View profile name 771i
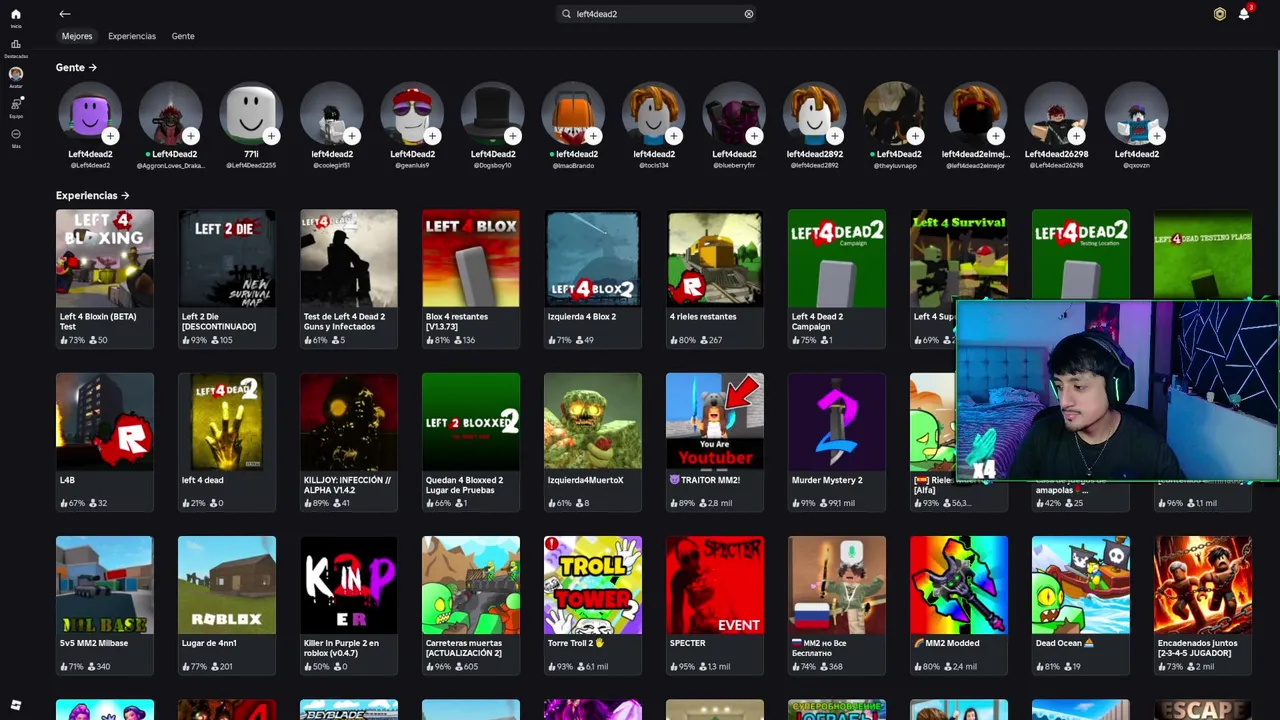Viewport: 1280px width, 720px height. coord(251,154)
